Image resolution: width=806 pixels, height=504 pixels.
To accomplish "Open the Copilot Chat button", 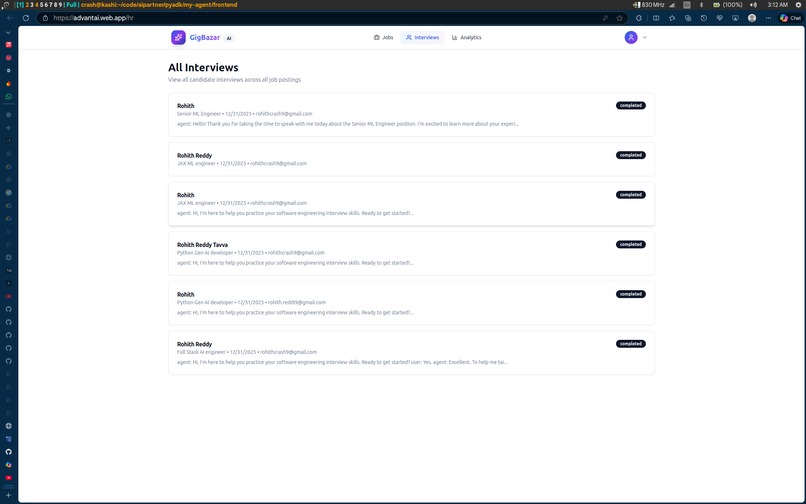I will pyautogui.click(x=791, y=18).
